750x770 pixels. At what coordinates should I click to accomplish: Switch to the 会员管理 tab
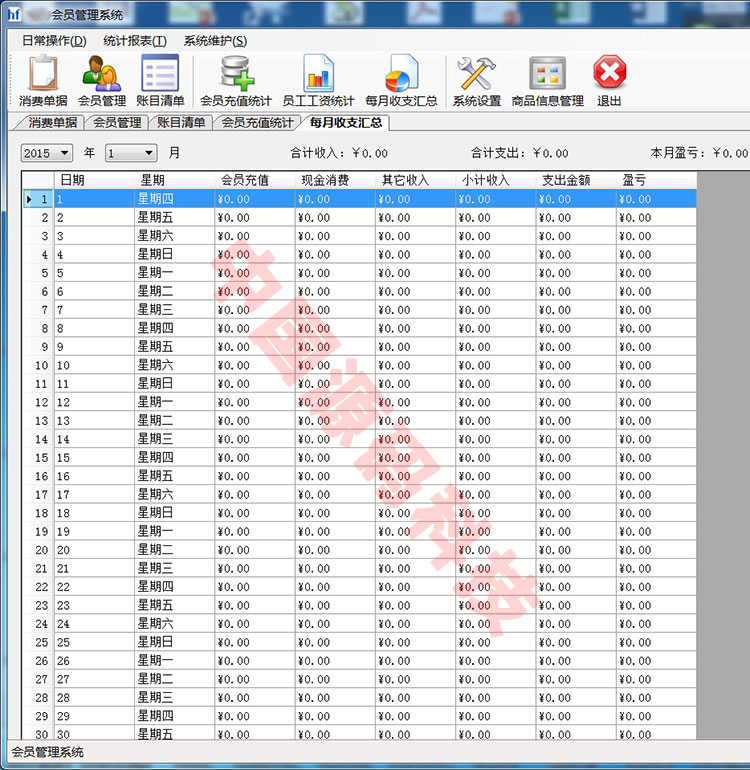pyautogui.click(x=117, y=122)
